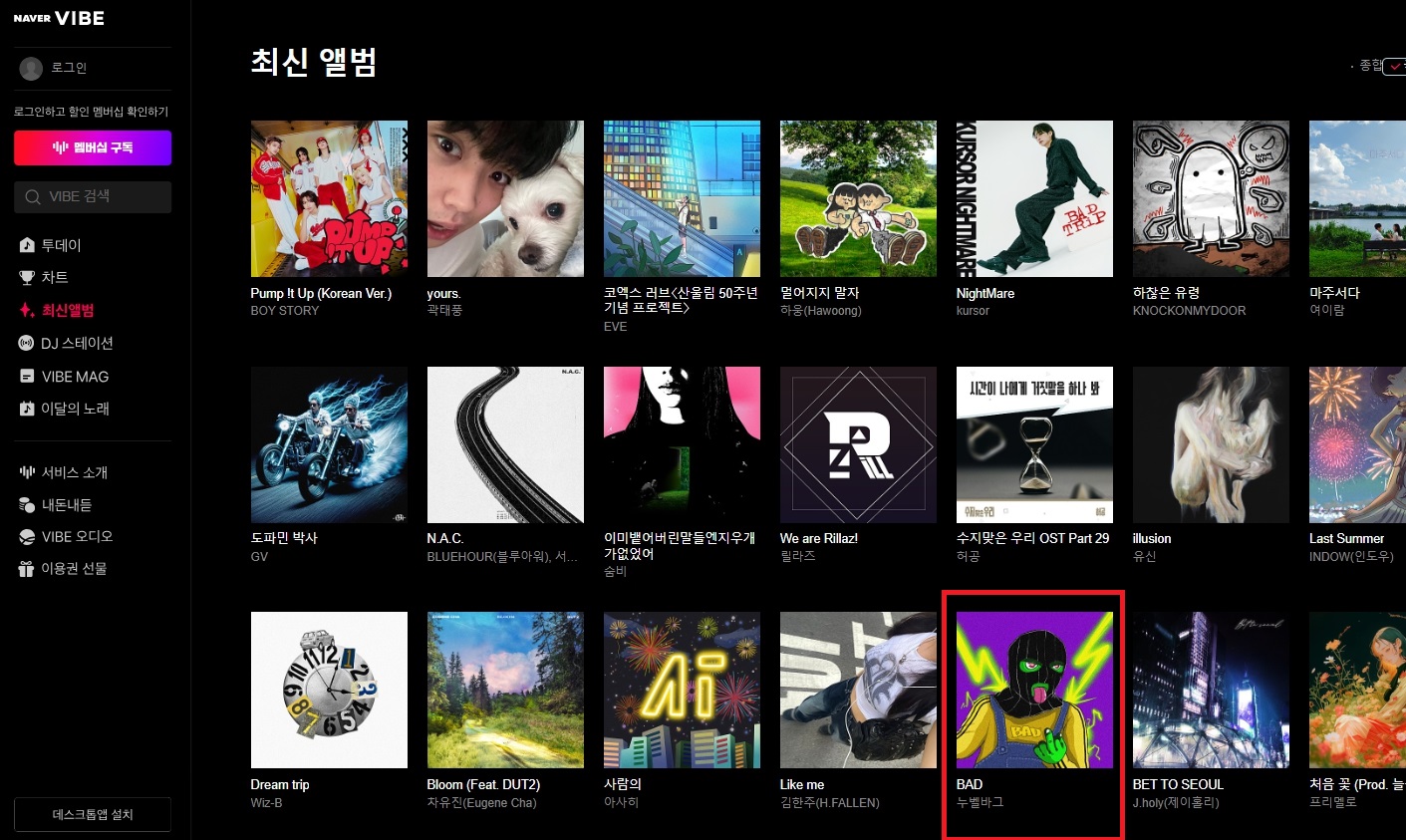Click the artist name Wiz-B

(x=266, y=803)
